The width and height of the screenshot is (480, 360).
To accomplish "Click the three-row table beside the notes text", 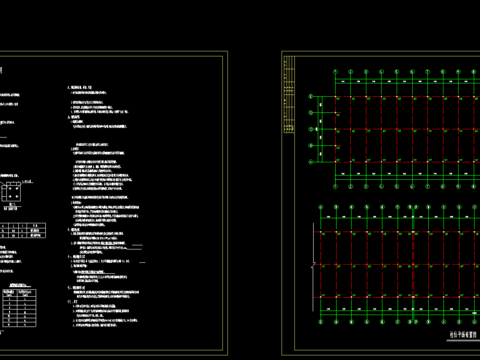I will (23, 230).
